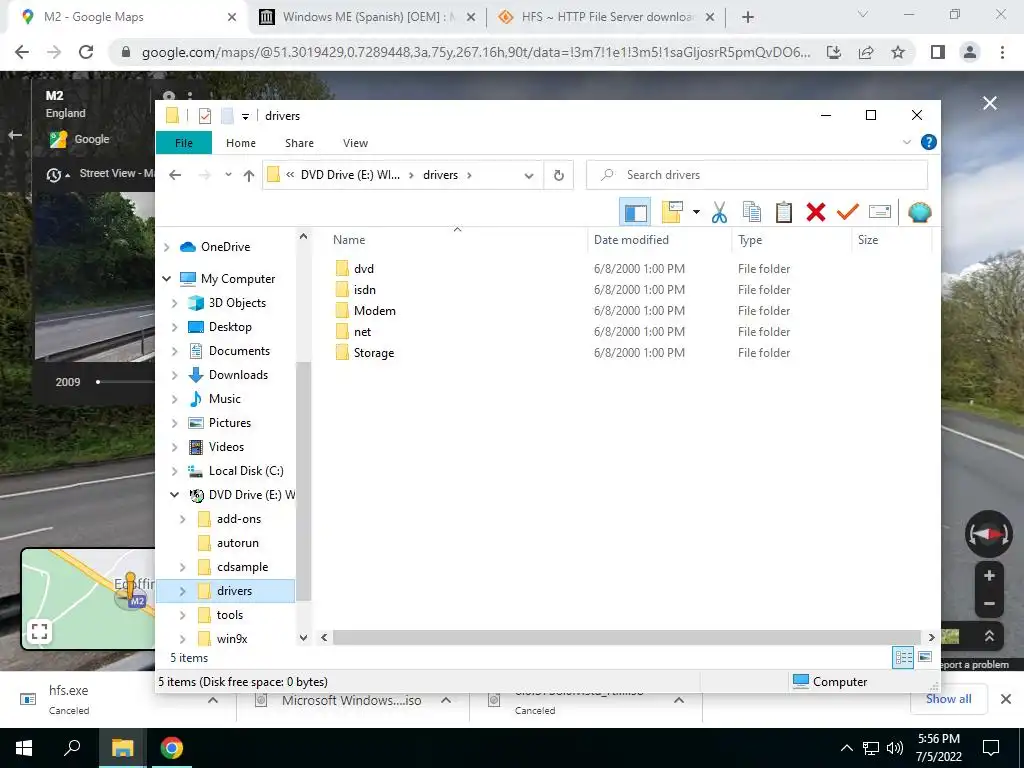
Task: Select the autorun folder in tree
Action: click(238, 543)
